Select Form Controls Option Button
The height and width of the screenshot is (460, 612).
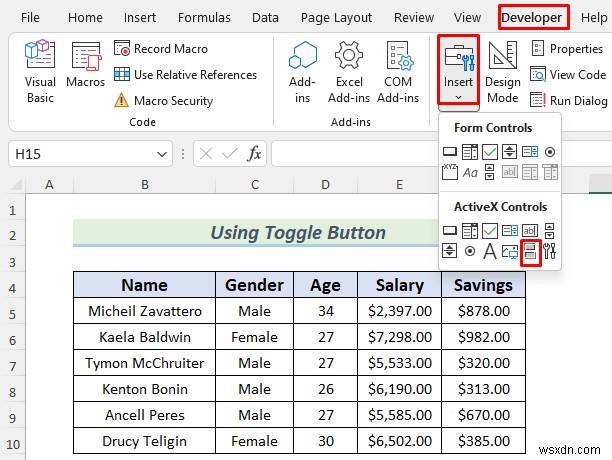click(550, 152)
